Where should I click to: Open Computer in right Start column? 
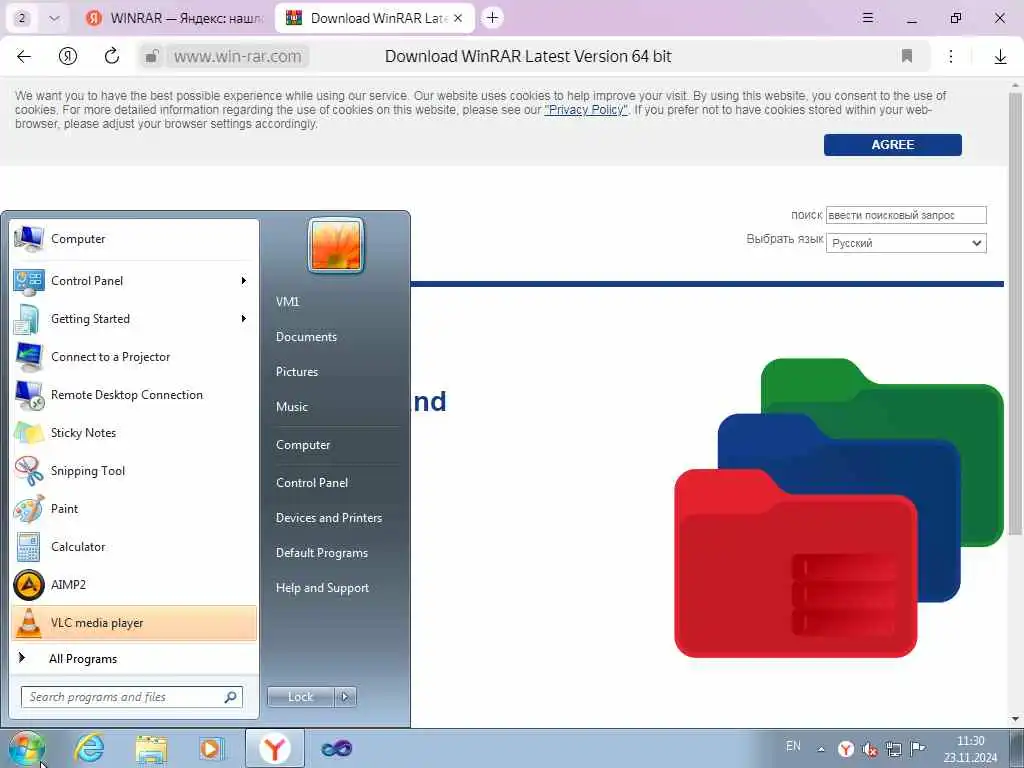tap(302, 445)
